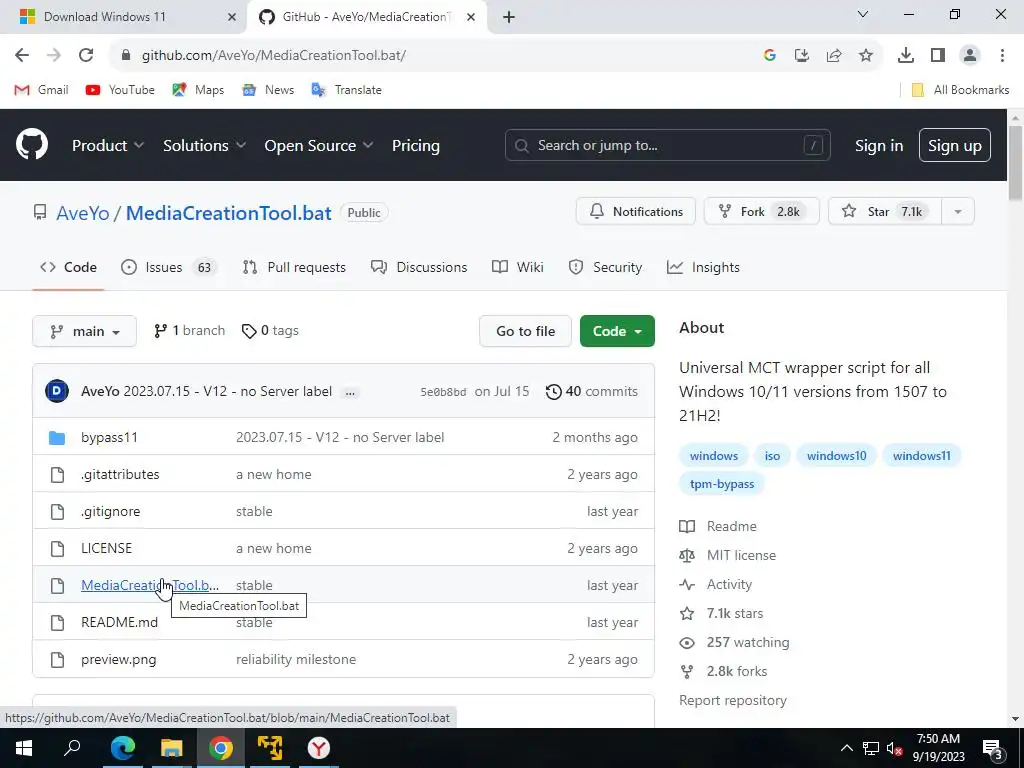Click the Sign in link
The height and width of the screenshot is (768, 1024).
point(879,146)
